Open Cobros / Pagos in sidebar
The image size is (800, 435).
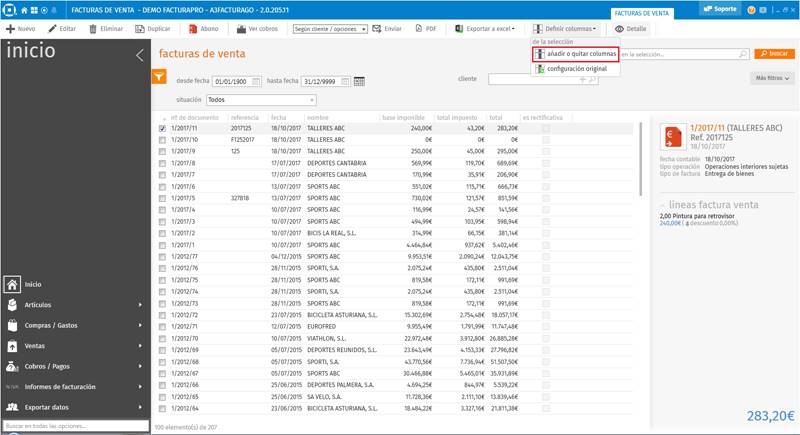coord(47,367)
